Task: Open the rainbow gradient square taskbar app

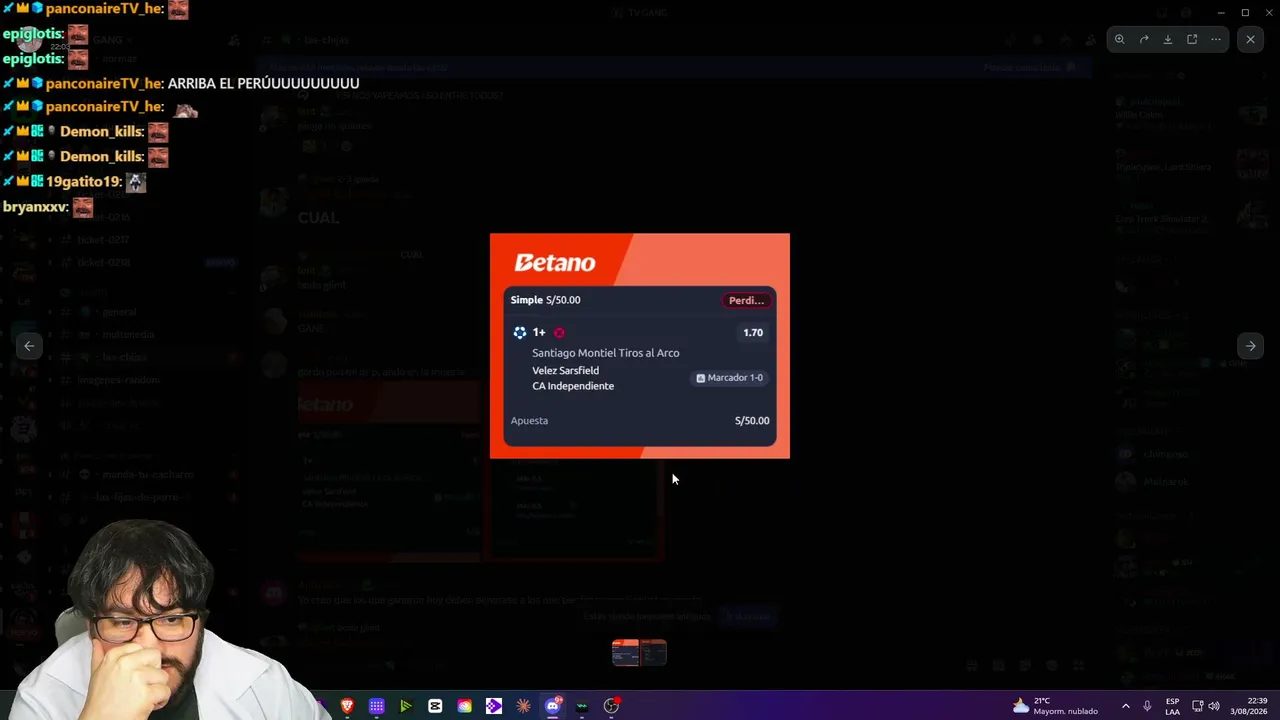Action: [464, 706]
